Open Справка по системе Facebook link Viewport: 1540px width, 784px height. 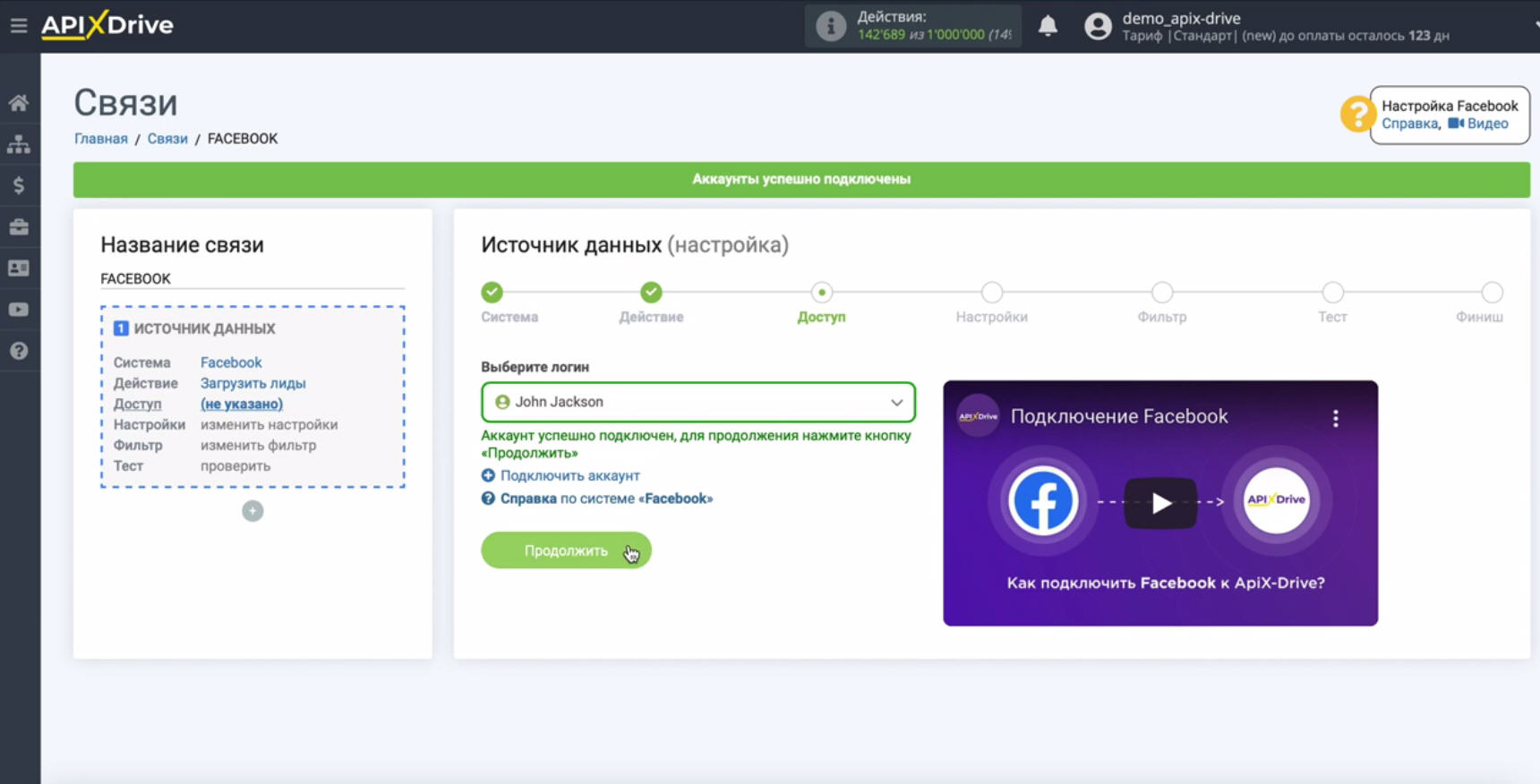pos(606,499)
